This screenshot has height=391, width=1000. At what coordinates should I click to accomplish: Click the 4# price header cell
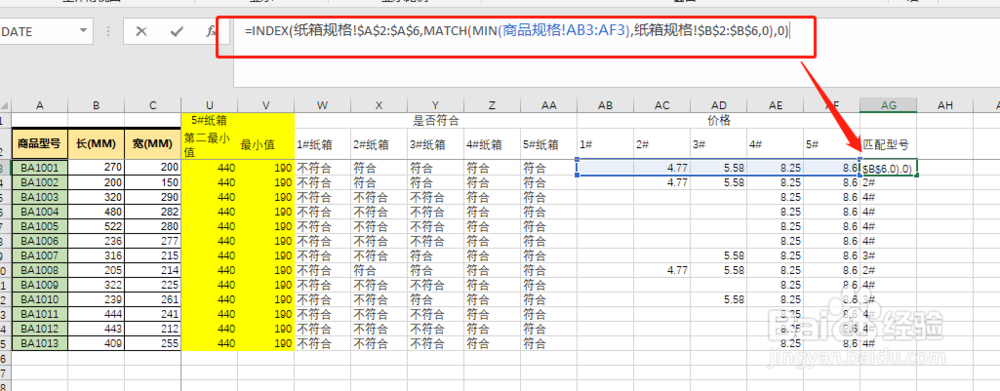775,144
